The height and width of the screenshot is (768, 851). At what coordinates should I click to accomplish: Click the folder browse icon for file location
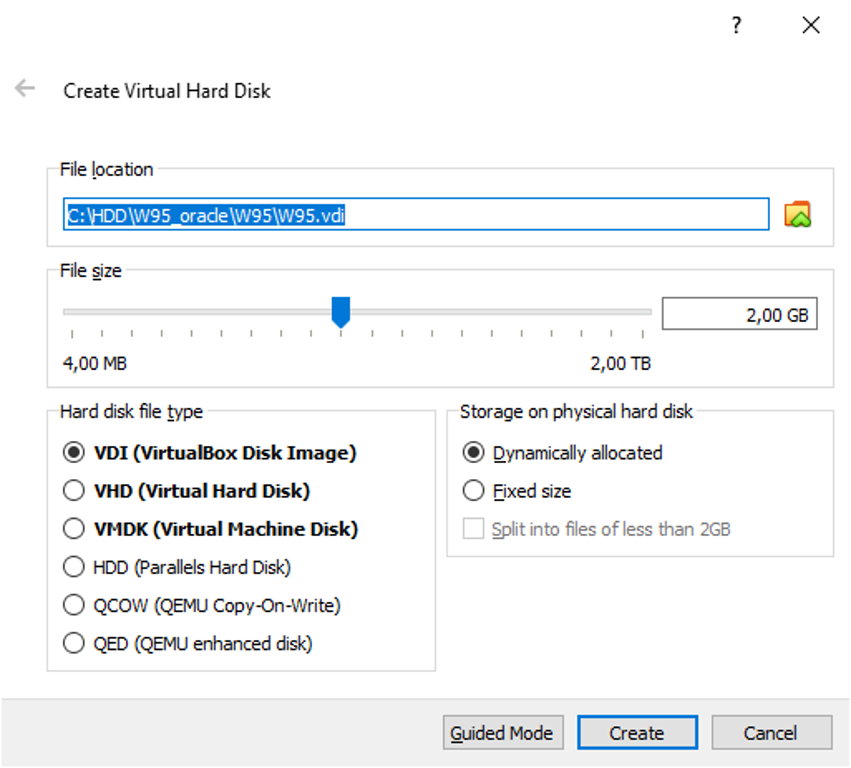coord(797,214)
